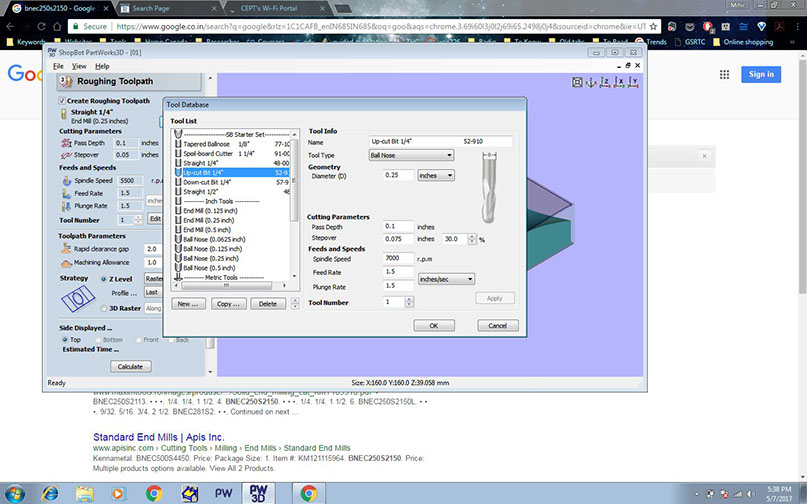807x504 pixels.
Task: Click Google Sign in button
Action: coord(761,74)
